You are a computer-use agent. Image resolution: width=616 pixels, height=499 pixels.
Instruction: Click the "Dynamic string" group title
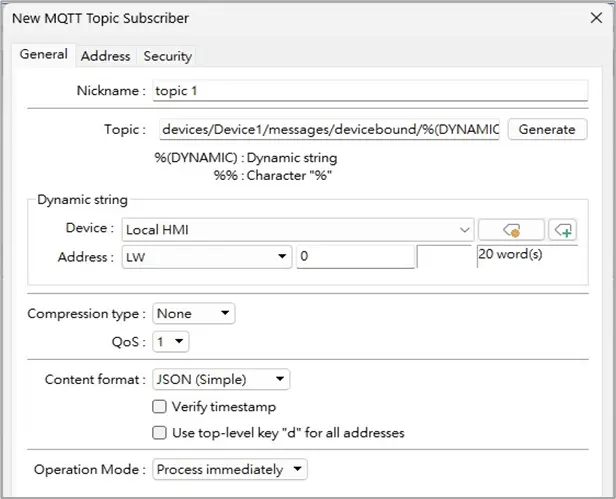[x=82, y=200]
